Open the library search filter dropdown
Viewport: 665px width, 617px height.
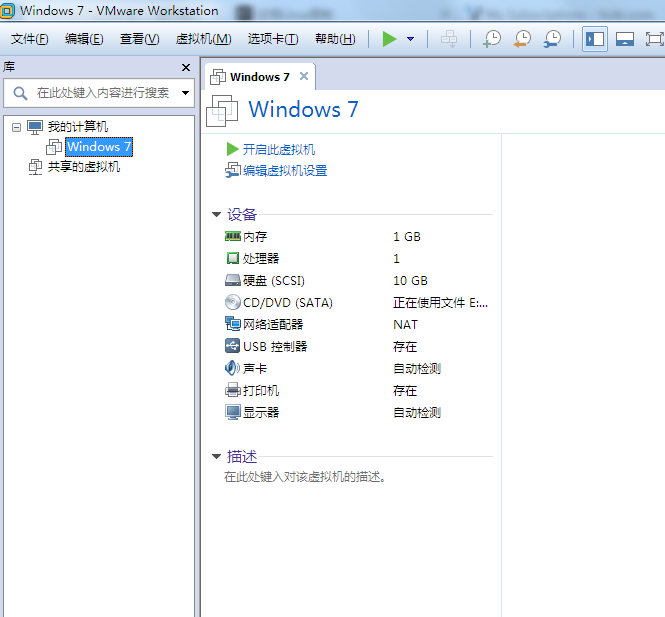[185, 92]
